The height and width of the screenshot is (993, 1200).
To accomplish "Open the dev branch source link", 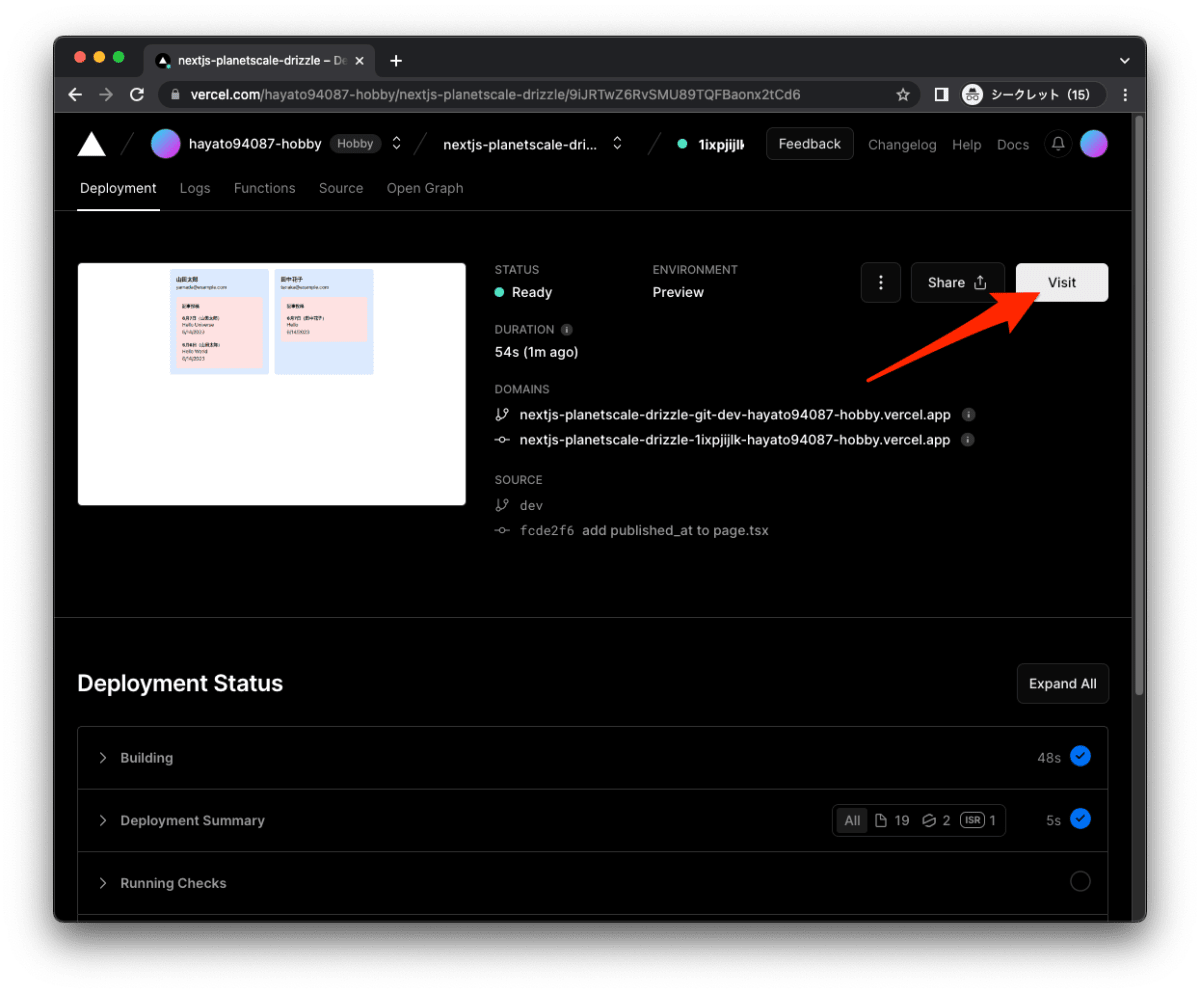I will (532, 505).
